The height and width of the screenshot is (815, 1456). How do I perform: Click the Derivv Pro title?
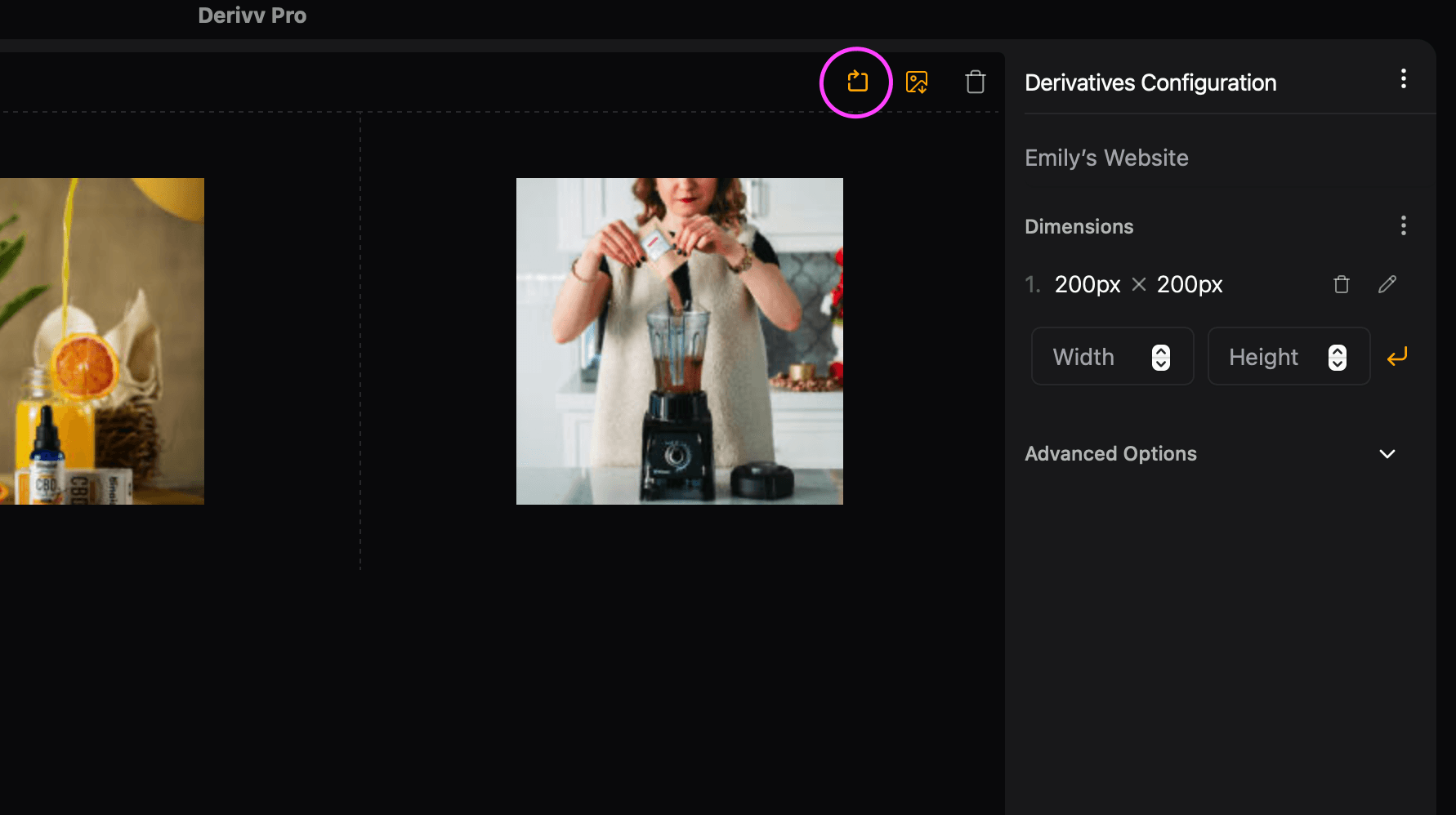[252, 16]
